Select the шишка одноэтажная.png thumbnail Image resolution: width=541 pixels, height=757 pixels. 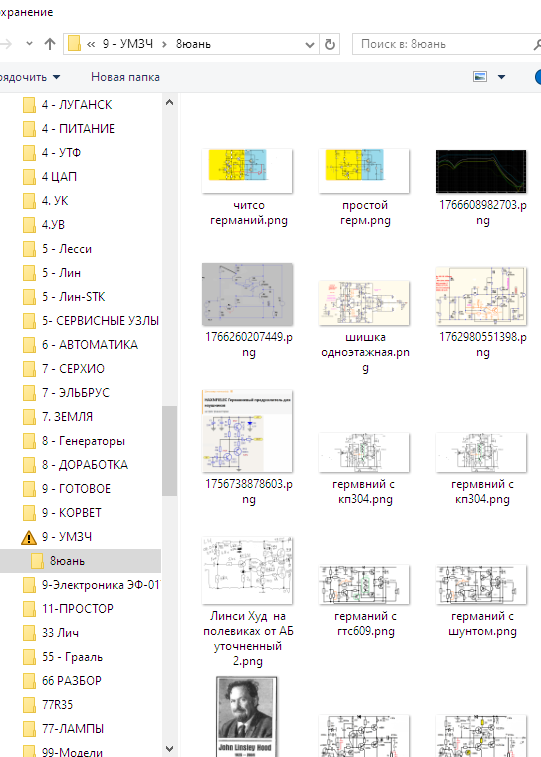pos(364,303)
